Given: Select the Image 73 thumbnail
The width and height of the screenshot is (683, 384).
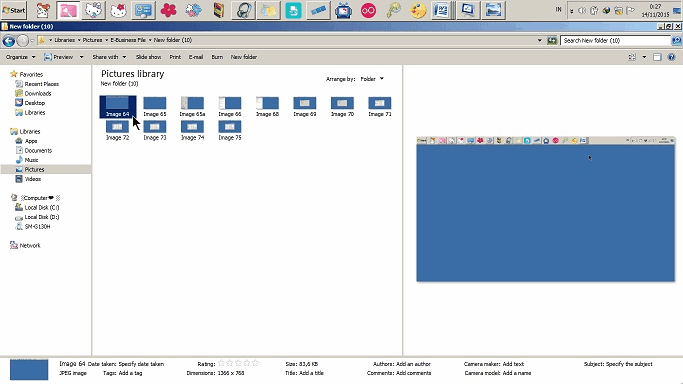Looking at the screenshot, I should click(155, 130).
